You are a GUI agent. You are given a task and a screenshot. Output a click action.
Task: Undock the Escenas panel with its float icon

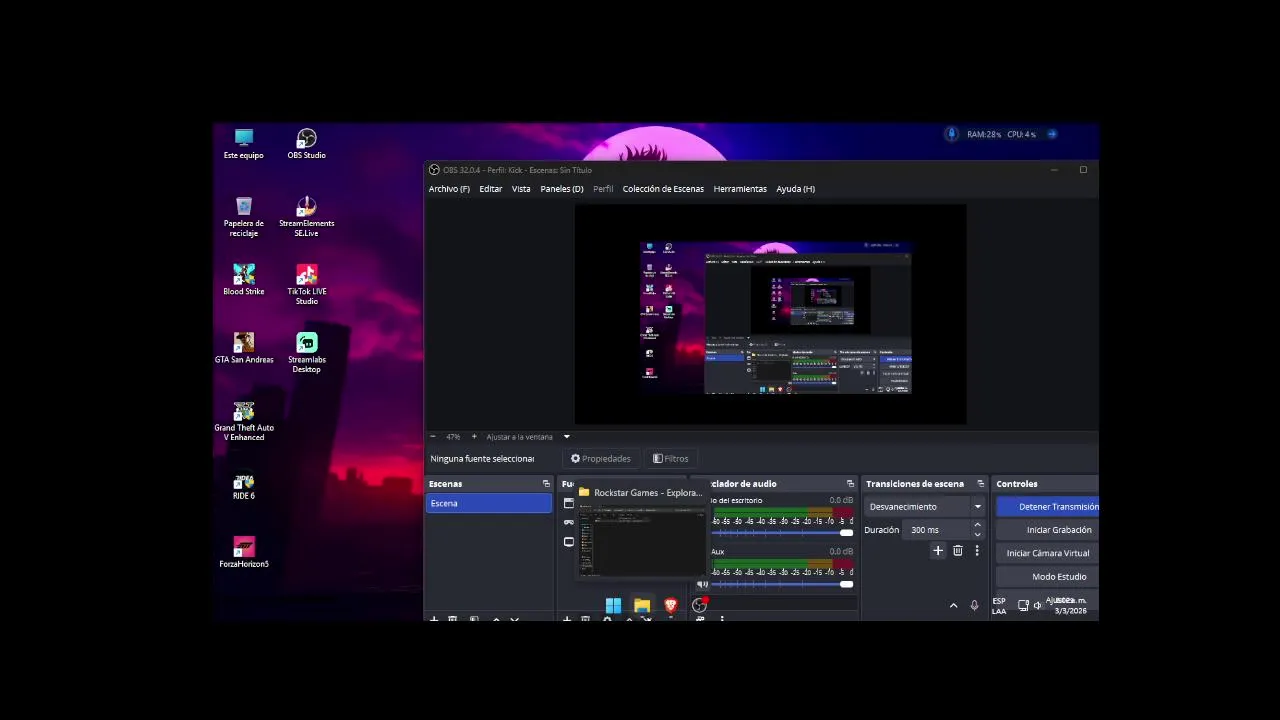[546, 484]
